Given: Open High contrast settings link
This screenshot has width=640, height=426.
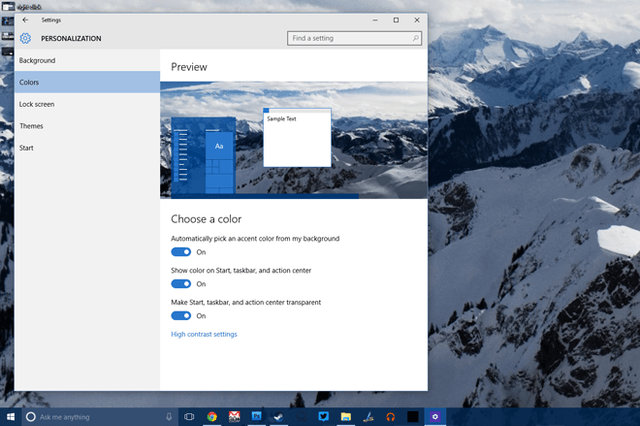Looking at the screenshot, I should click(x=204, y=334).
